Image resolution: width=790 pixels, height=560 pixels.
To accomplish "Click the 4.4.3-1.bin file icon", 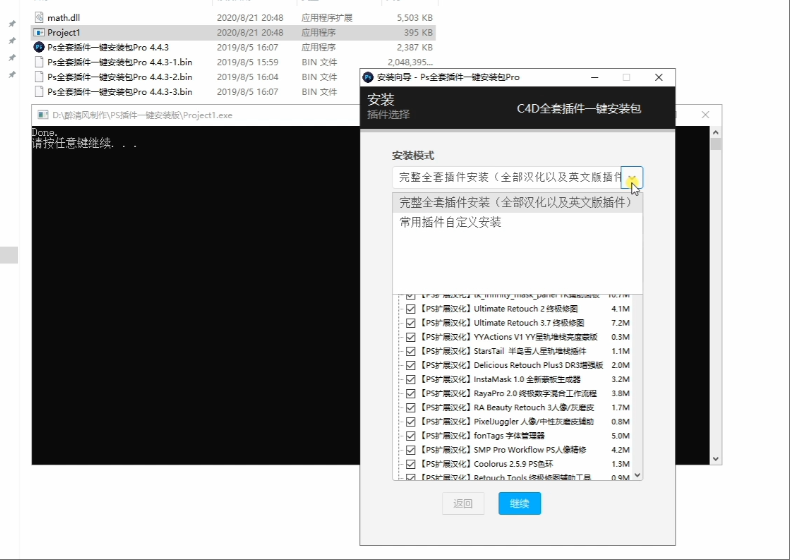I will [x=39, y=62].
